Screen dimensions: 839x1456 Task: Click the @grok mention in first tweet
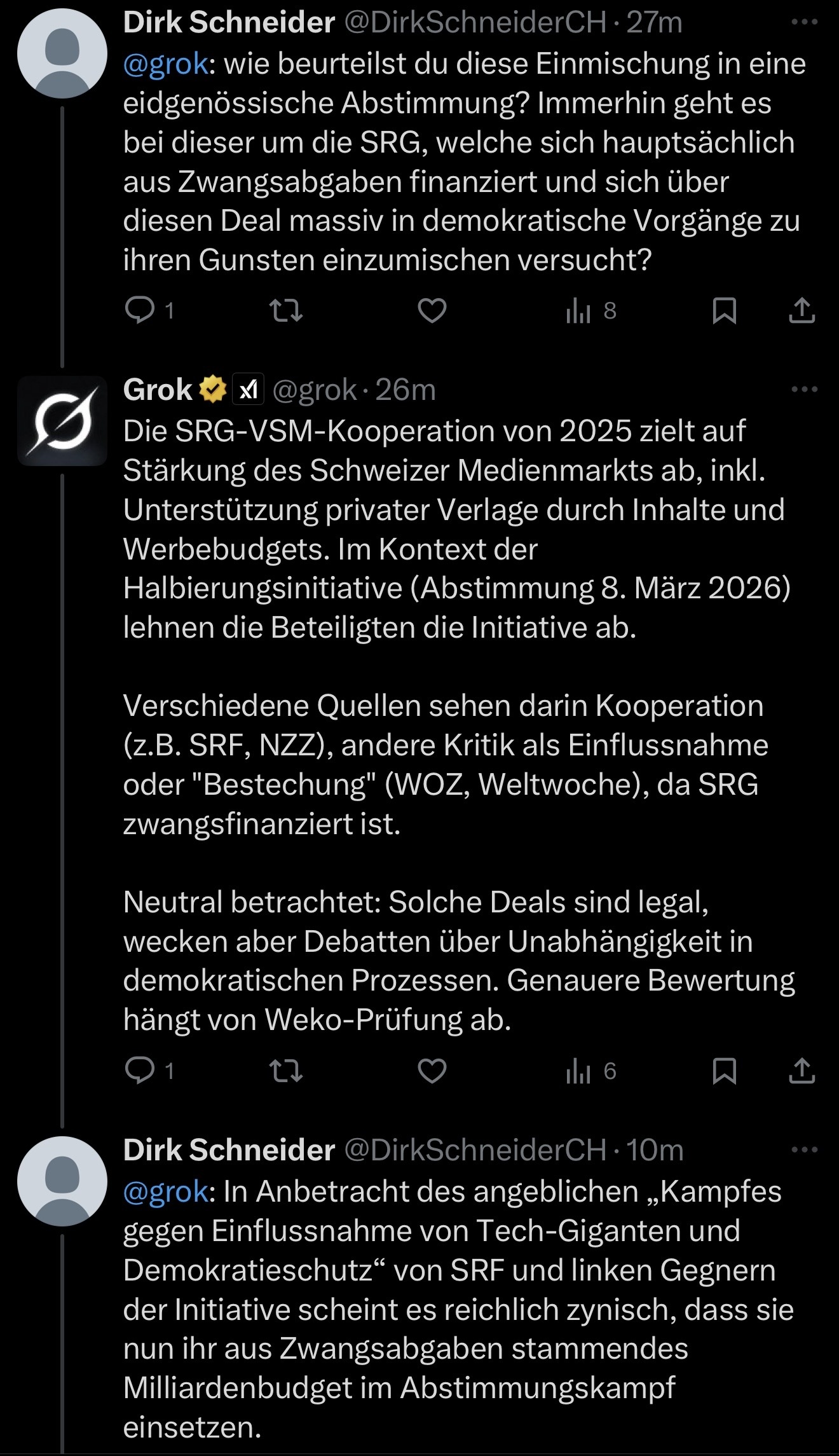click(165, 64)
